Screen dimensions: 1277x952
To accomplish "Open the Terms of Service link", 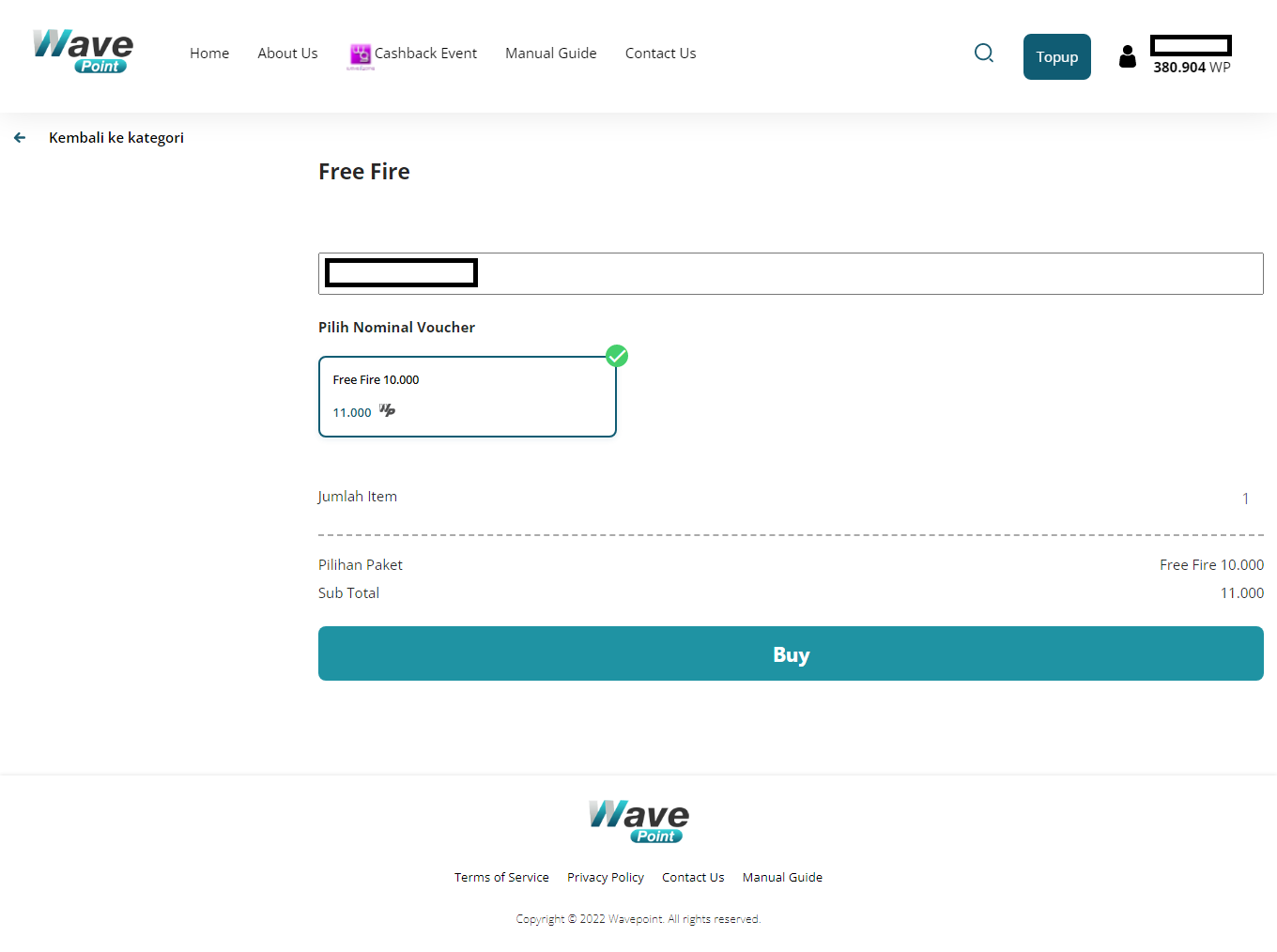I will click(x=501, y=878).
